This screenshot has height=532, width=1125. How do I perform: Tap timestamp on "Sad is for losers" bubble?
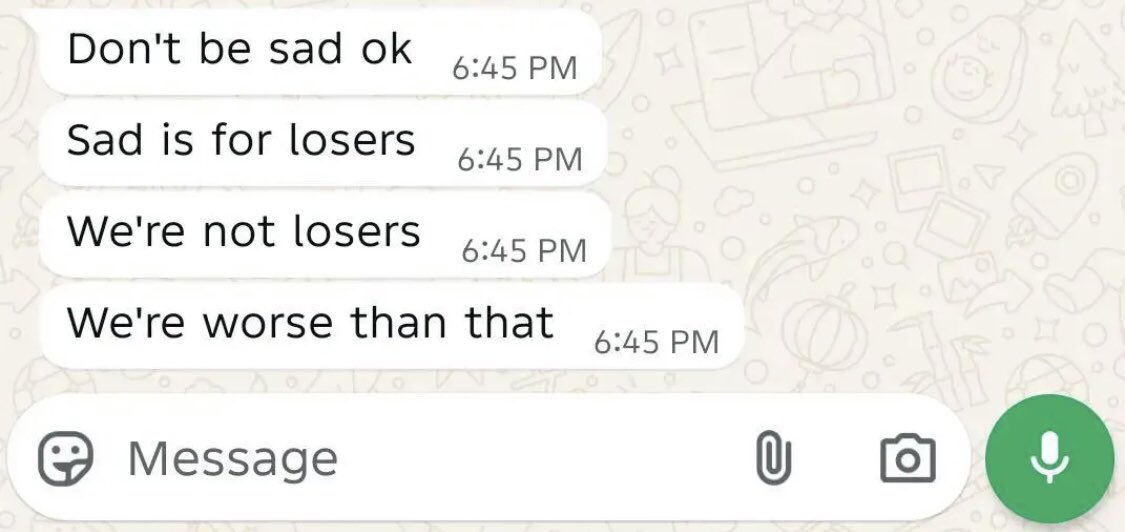[x=519, y=159]
